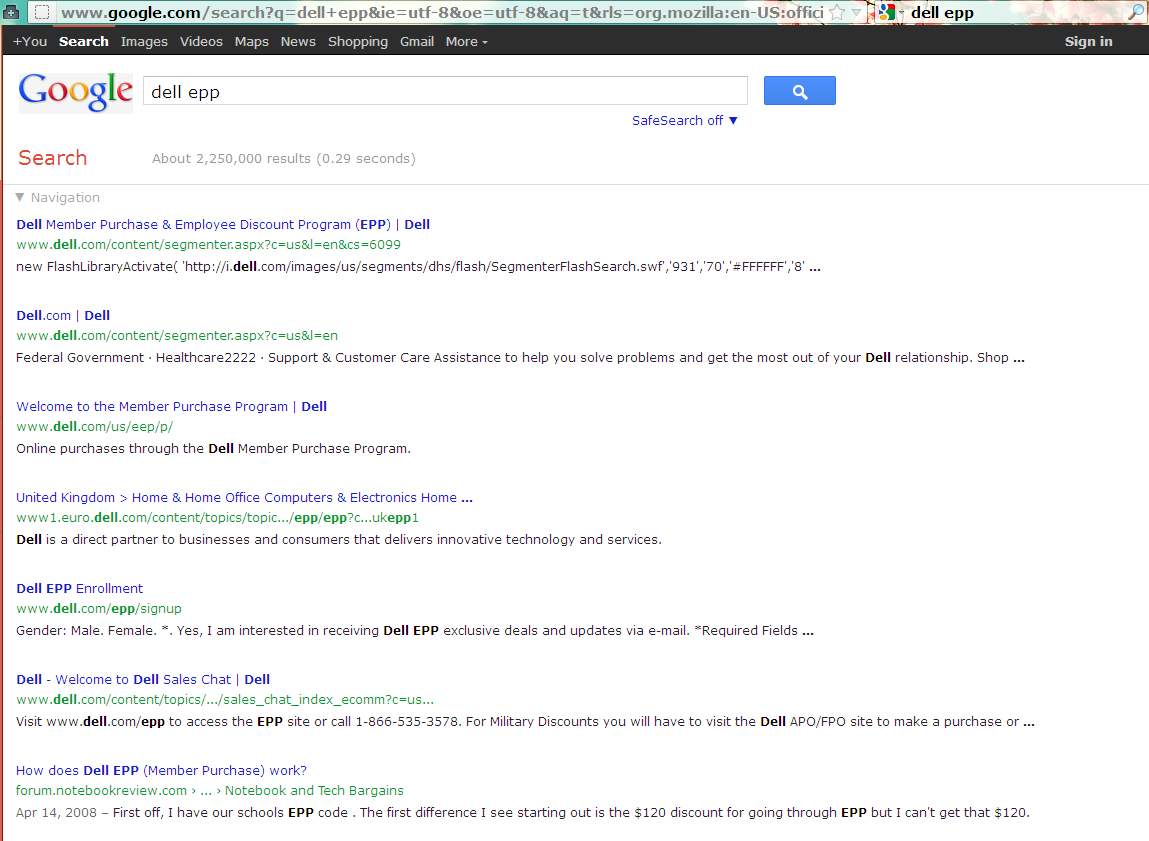
Task: Open the Images tab
Action: pyautogui.click(x=144, y=41)
